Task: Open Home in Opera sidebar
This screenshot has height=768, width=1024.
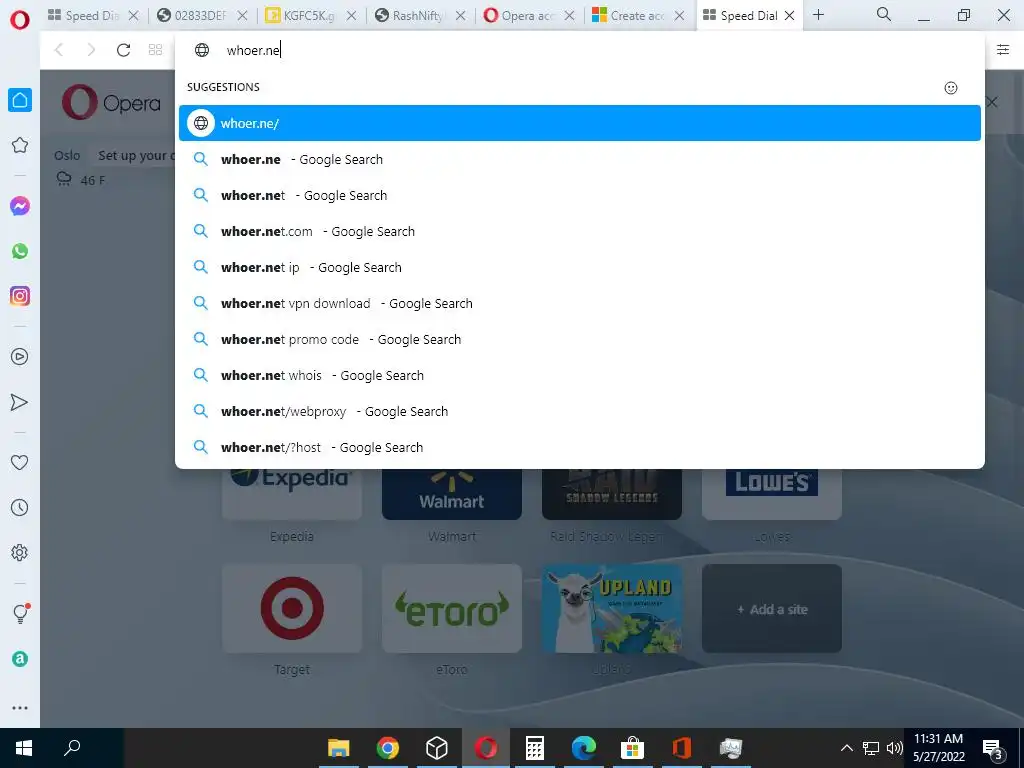Action: tap(20, 100)
